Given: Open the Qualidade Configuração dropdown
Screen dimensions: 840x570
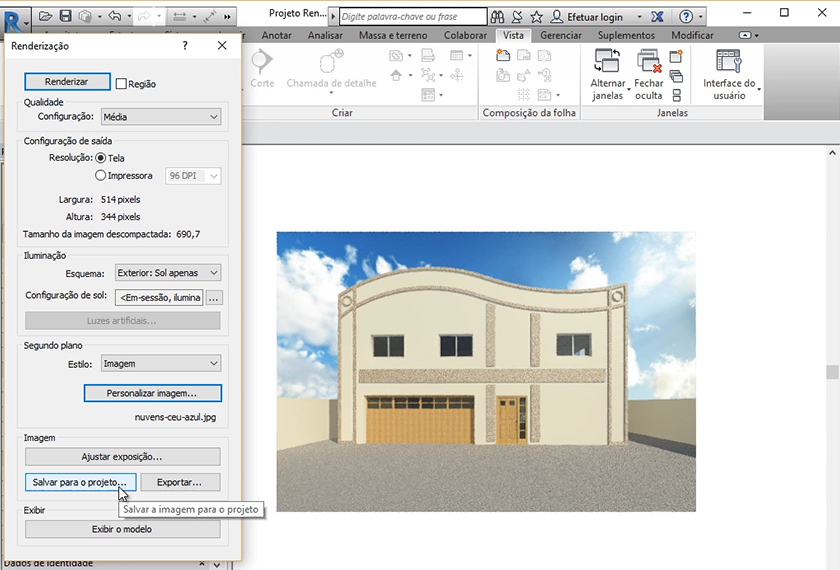Looking at the screenshot, I should [160, 117].
